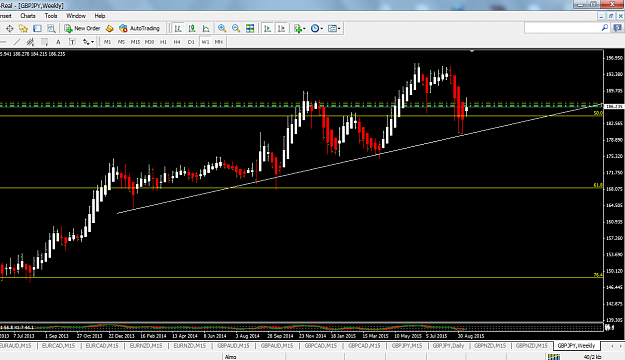Select the W1 weekly timeframe
Image resolution: width=625 pixels, height=360 pixels.
click(x=205, y=42)
